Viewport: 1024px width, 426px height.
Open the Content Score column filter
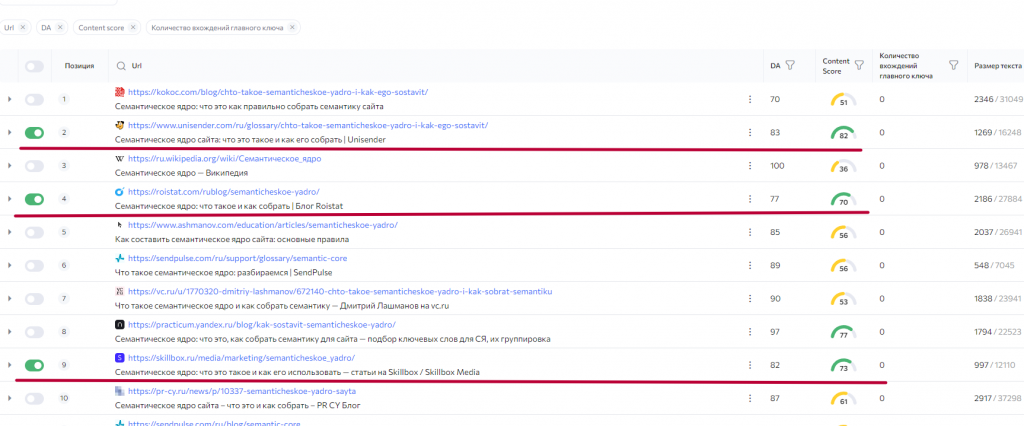(860, 66)
